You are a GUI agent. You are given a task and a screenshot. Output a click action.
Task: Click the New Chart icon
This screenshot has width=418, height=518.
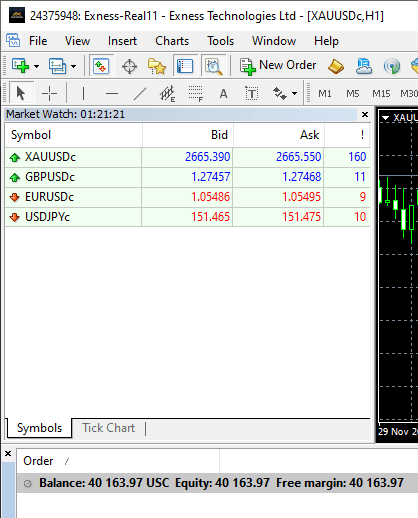(x=20, y=66)
